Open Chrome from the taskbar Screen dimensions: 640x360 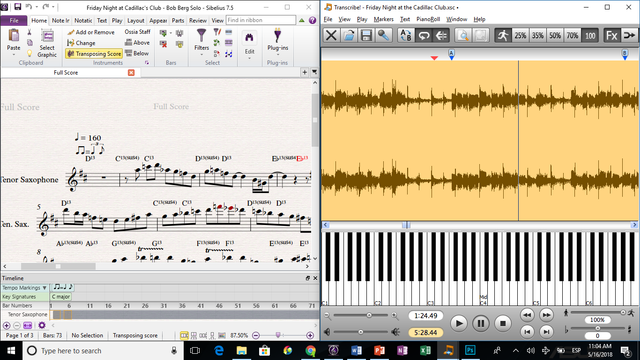(x=310, y=351)
